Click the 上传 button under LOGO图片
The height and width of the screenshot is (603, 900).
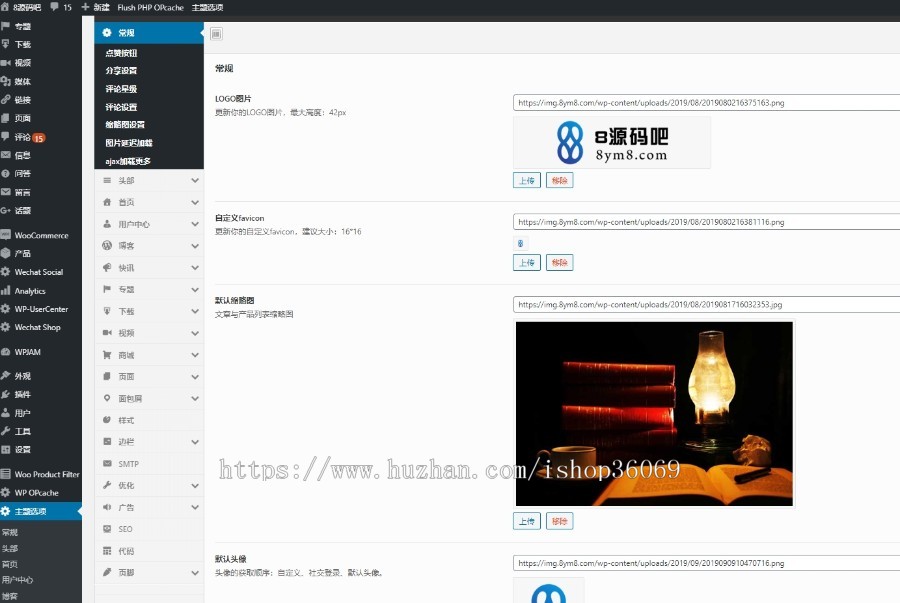(527, 180)
